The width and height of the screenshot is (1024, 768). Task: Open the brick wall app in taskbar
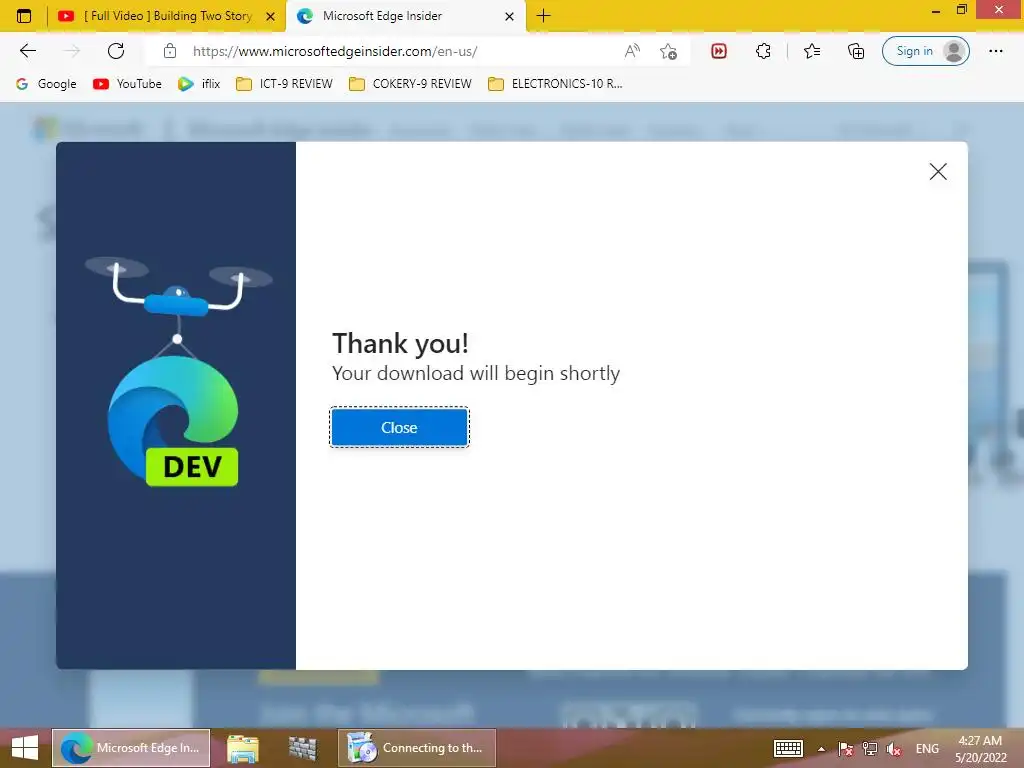pos(302,748)
